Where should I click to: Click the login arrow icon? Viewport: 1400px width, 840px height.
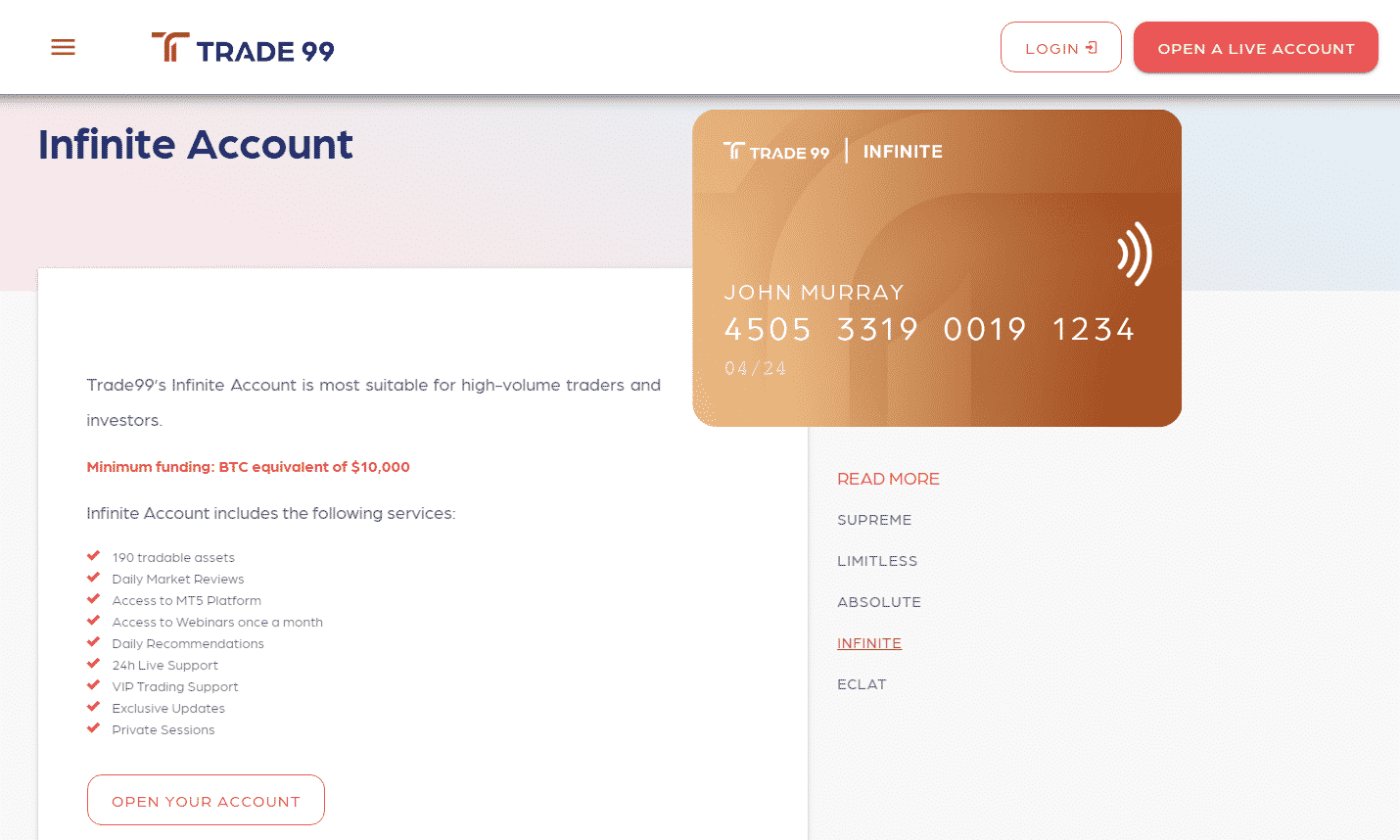point(1092,48)
